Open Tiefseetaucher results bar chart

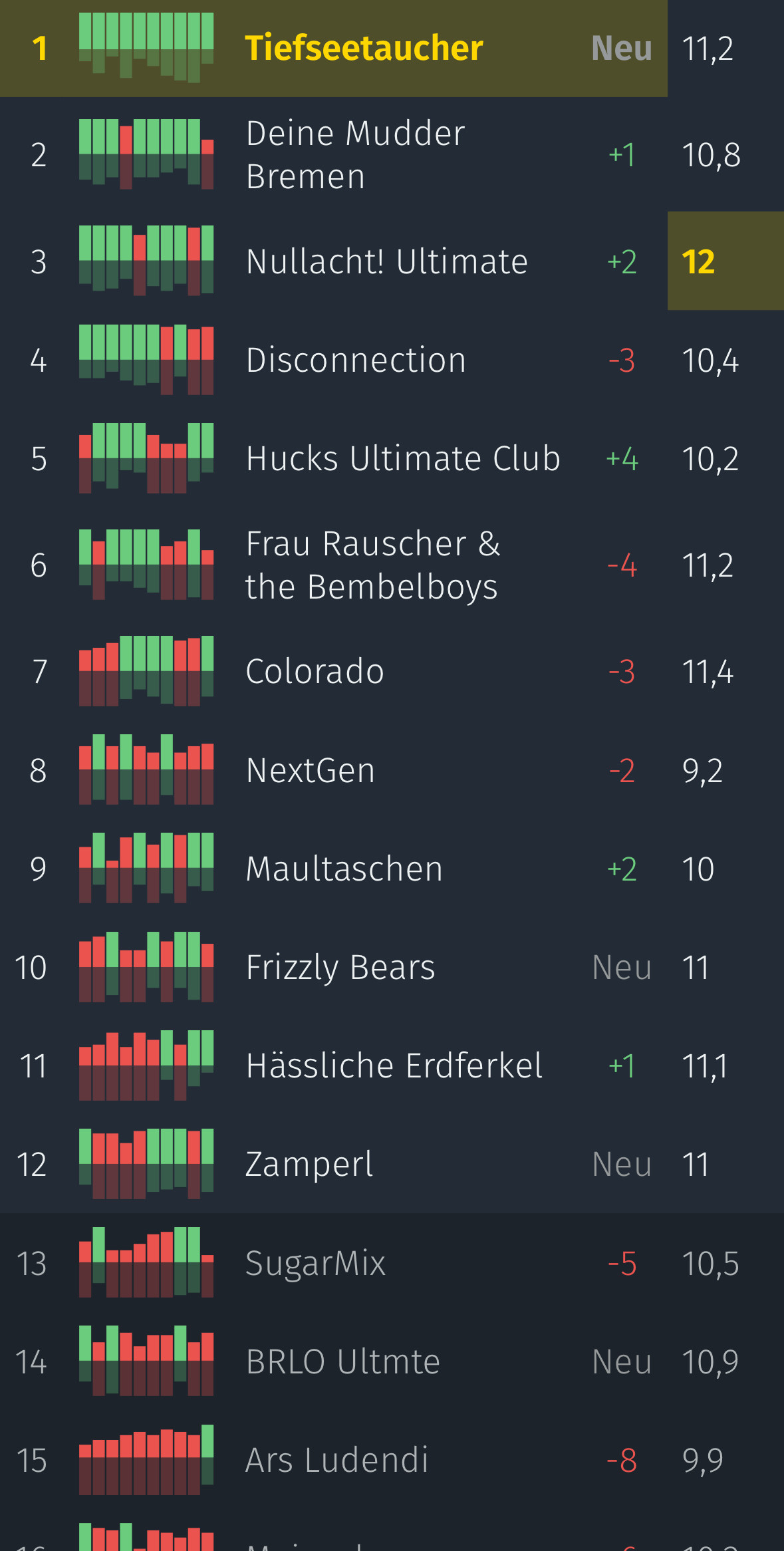click(146, 48)
